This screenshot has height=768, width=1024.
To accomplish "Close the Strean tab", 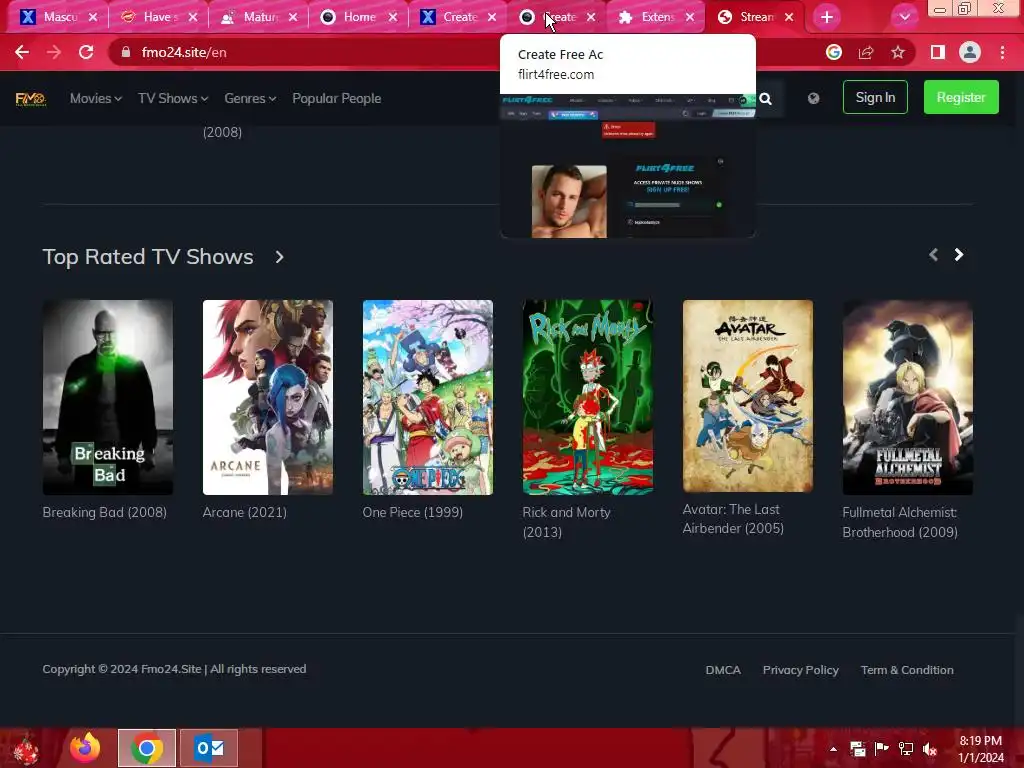I will pyautogui.click(x=789, y=17).
